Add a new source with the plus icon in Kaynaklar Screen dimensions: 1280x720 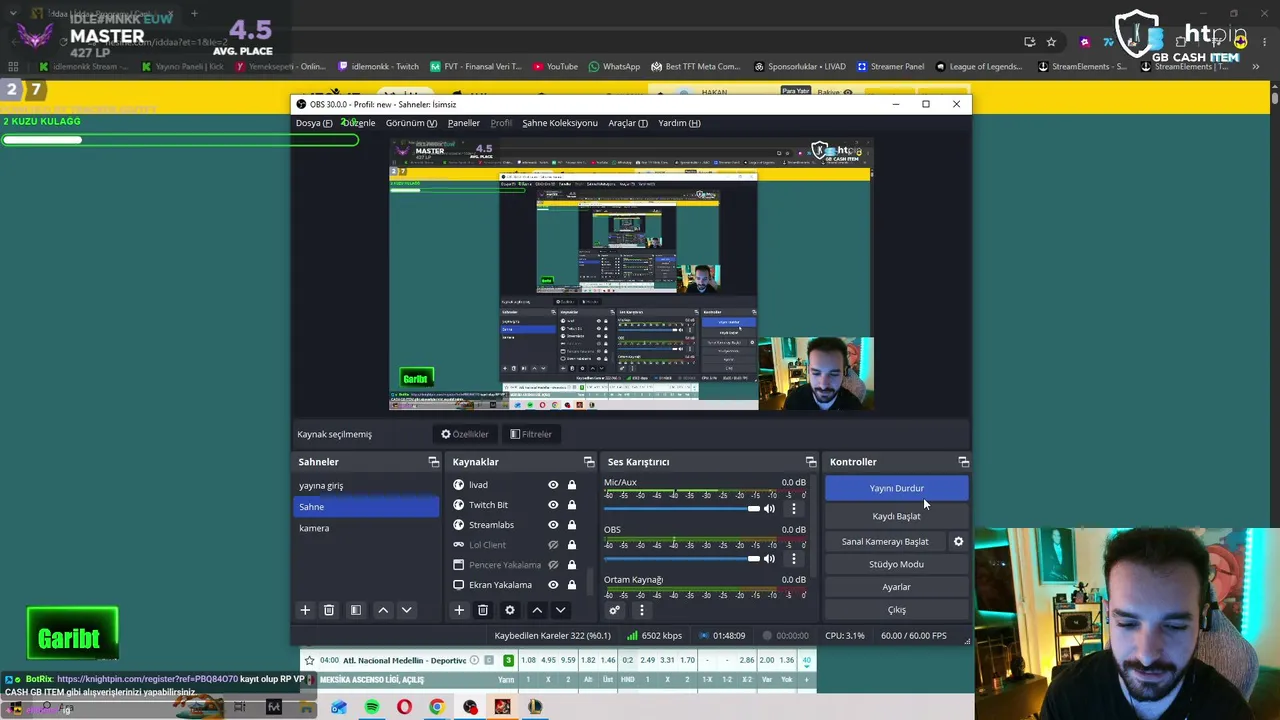point(459,610)
